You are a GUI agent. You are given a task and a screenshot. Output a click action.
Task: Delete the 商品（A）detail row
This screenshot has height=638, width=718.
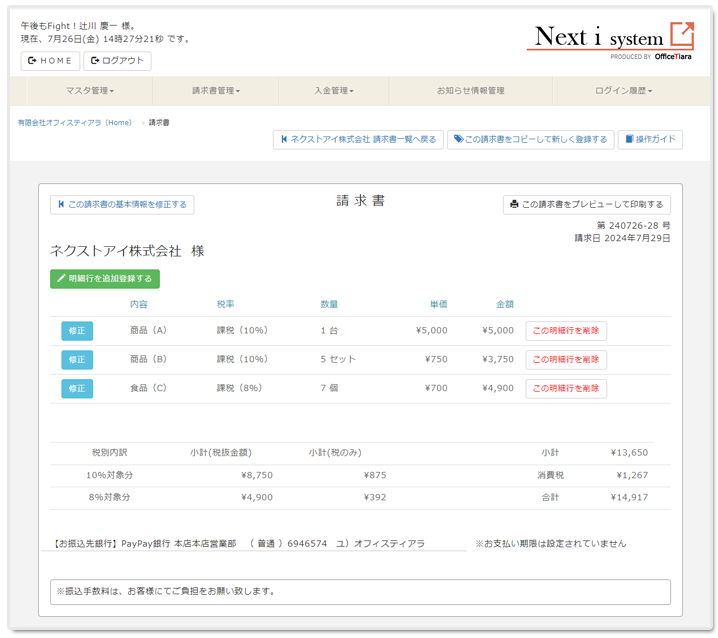[566, 331]
